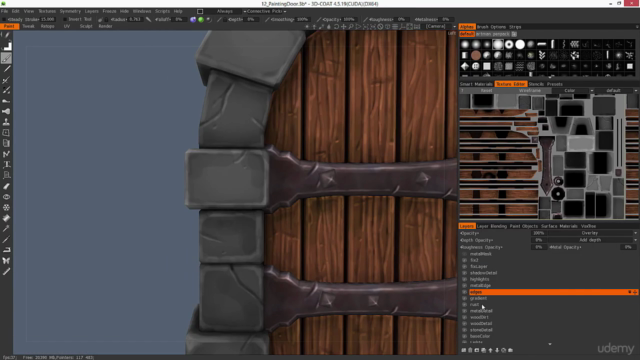This screenshot has width=640, height=360.
Task: Move layer up arrow icon
Action: pos(490,350)
